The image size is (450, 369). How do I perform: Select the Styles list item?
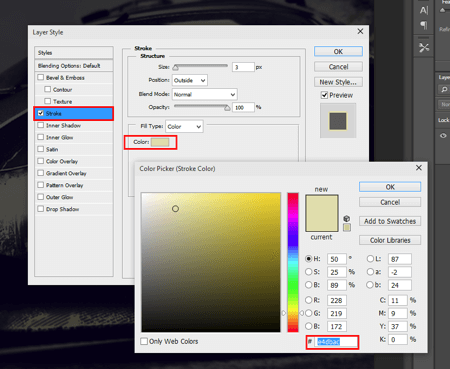click(x=74, y=53)
